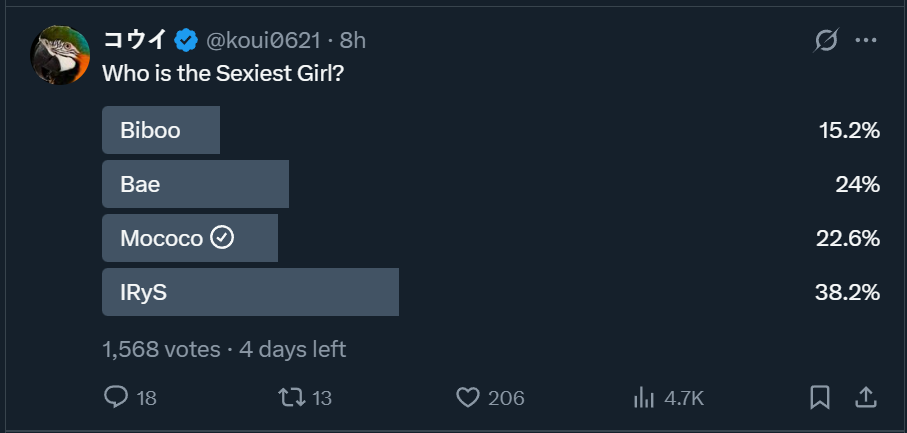
Task: Click the selected vote checkmark on Mococo
Action: 223,238
